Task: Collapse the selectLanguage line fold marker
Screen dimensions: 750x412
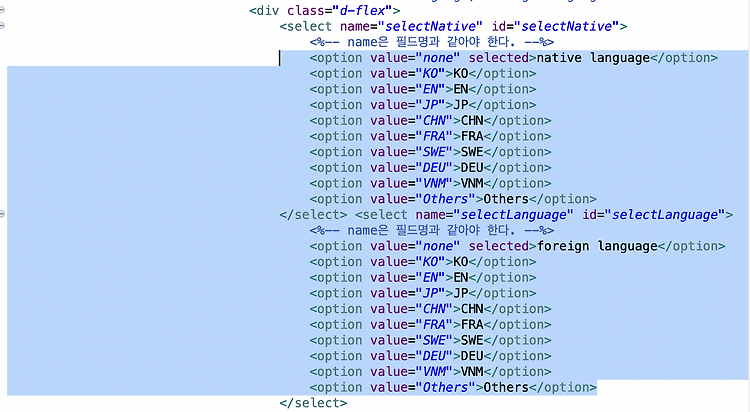Action: (x=2, y=214)
